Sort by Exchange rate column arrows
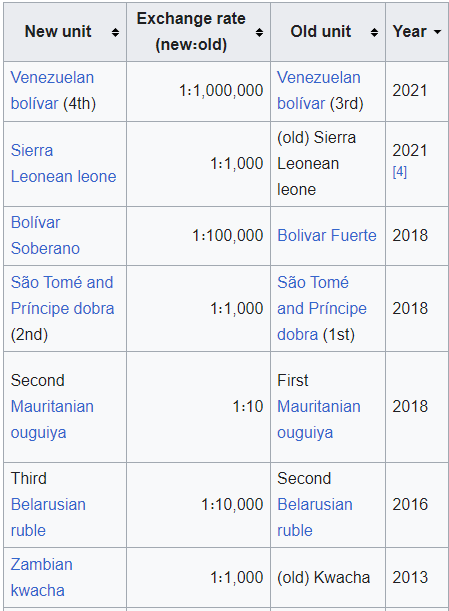 [259, 32]
